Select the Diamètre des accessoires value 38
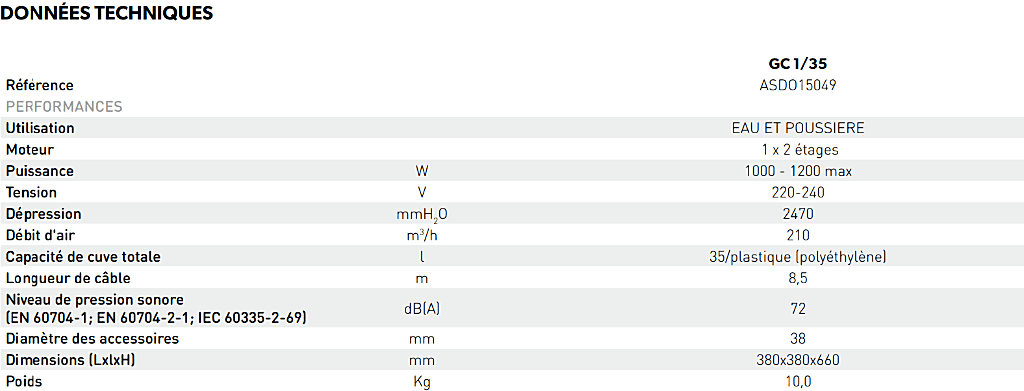 (798, 339)
